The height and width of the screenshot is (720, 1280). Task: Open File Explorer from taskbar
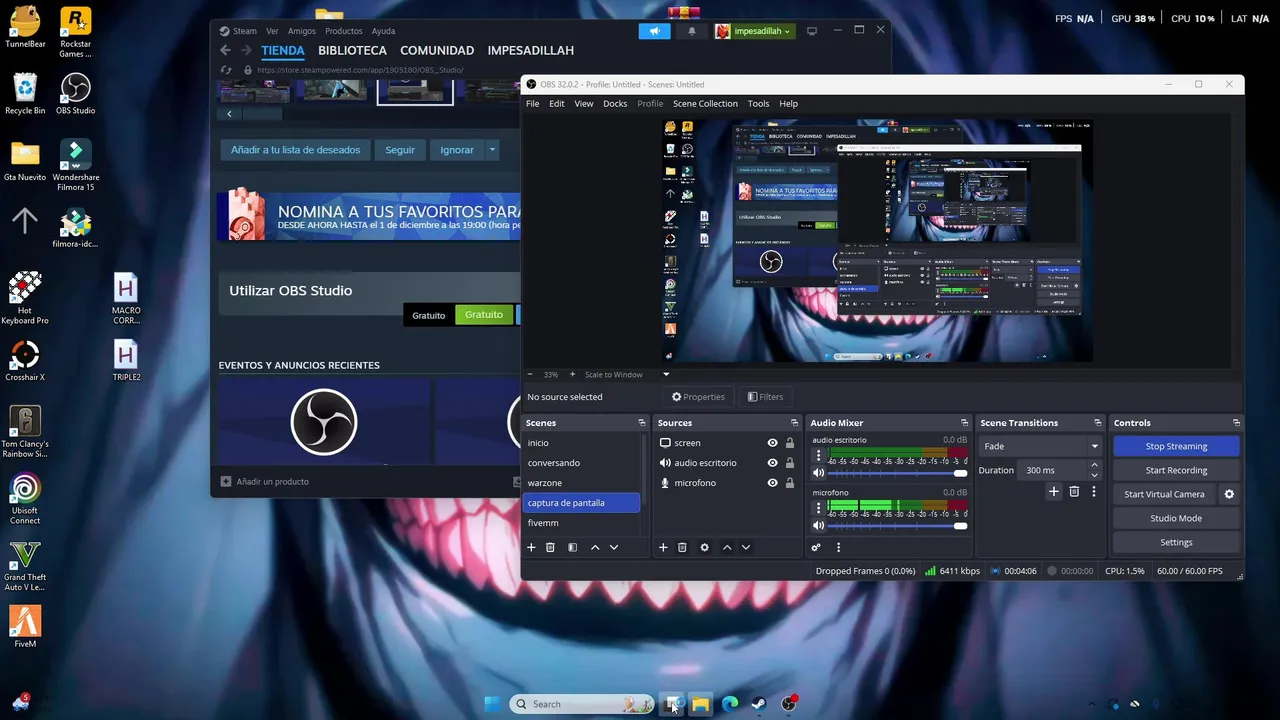[700, 704]
